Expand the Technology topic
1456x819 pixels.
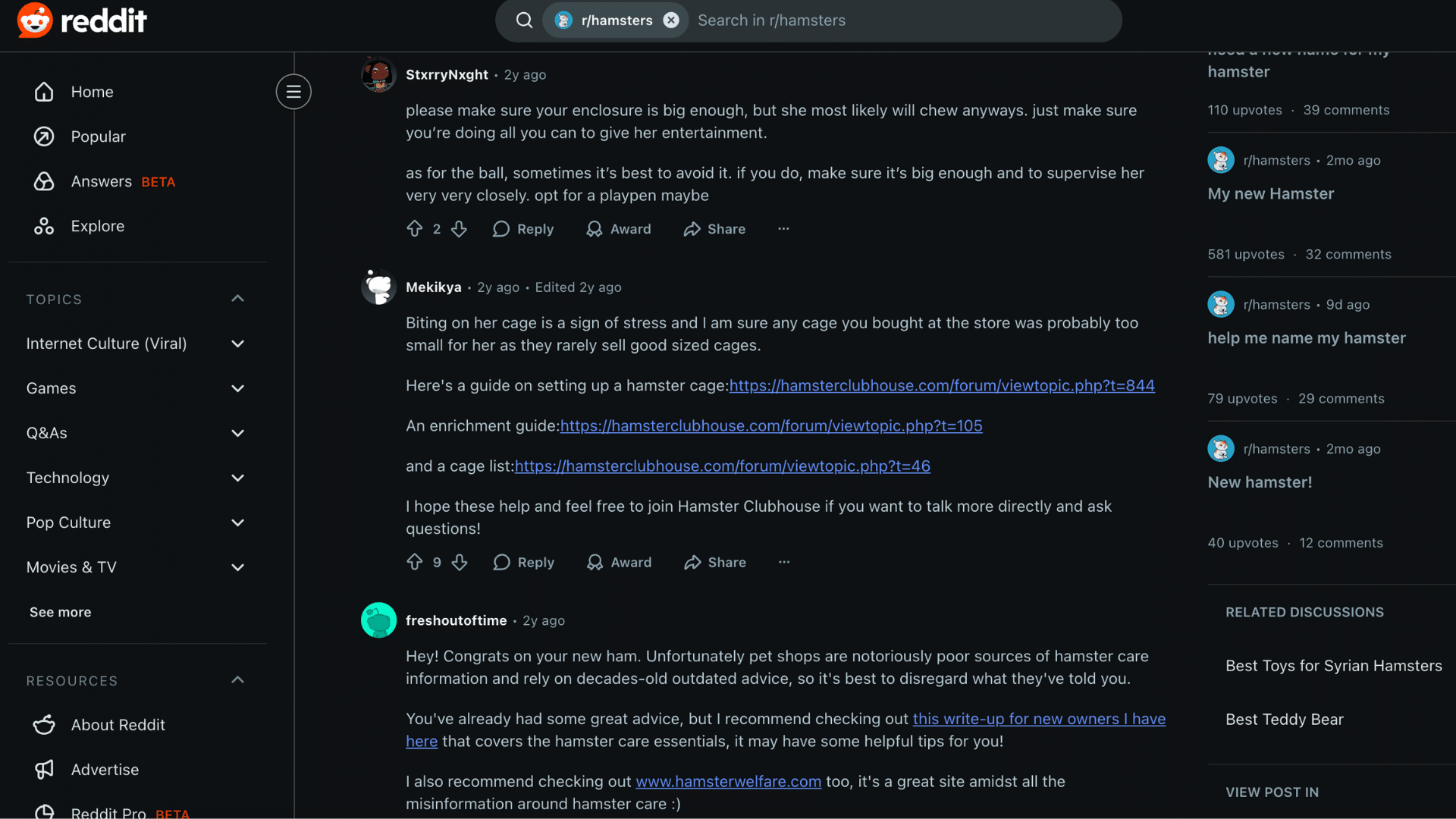(x=237, y=478)
